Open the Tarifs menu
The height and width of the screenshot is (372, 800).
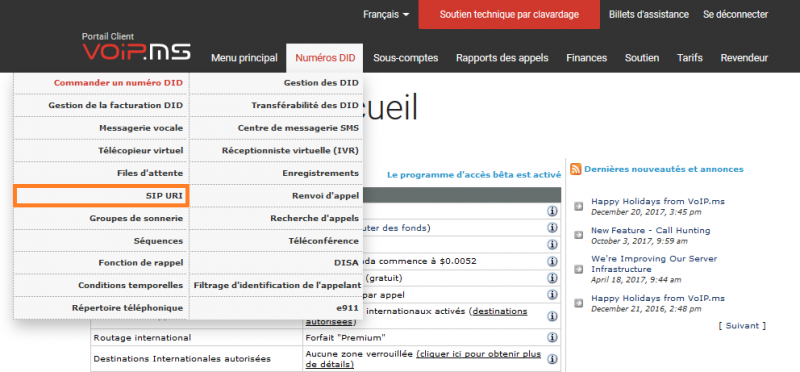click(x=689, y=58)
